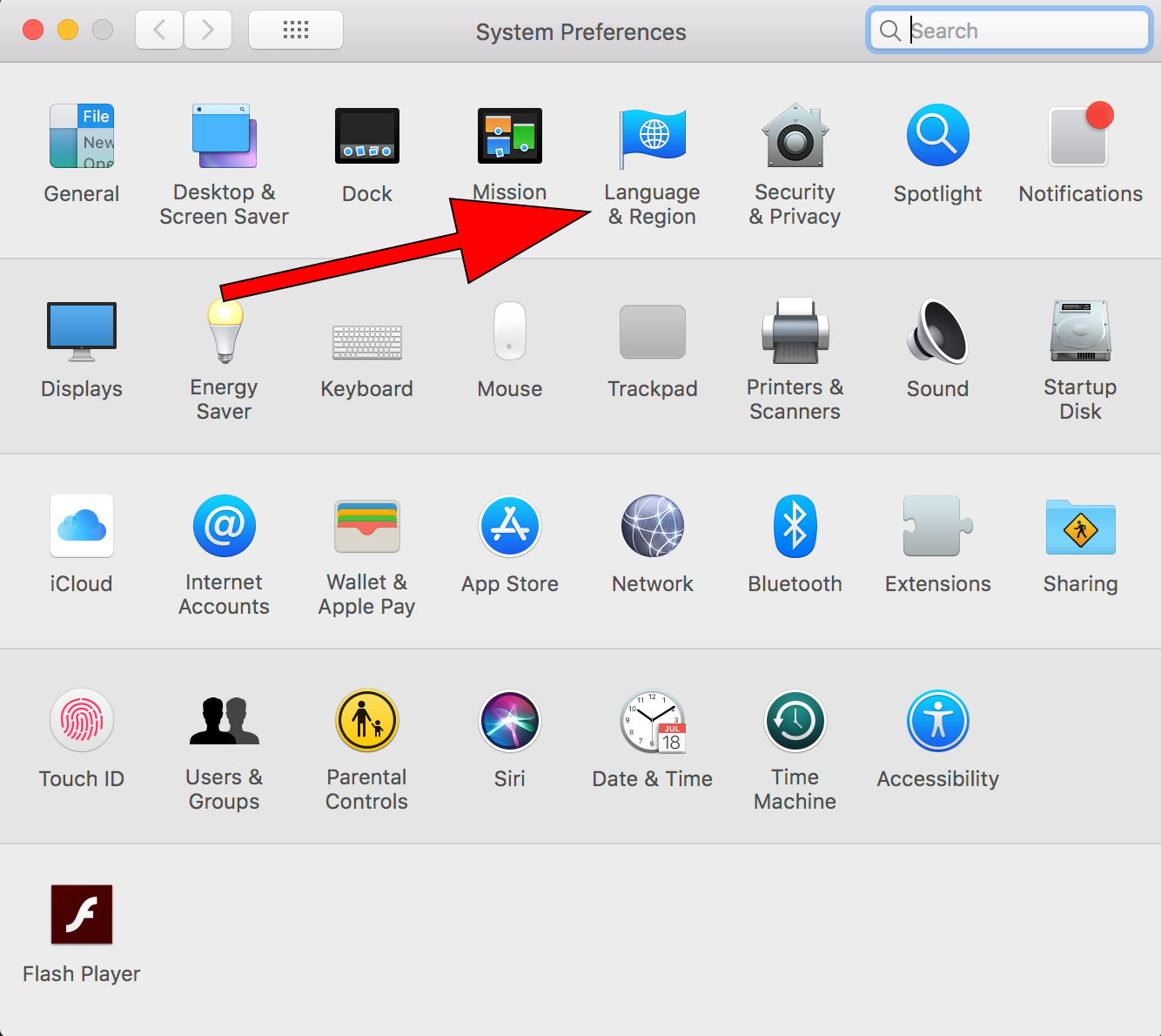Open the Network preferences globe
This screenshot has height=1036, width=1161.
[x=653, y=527]
